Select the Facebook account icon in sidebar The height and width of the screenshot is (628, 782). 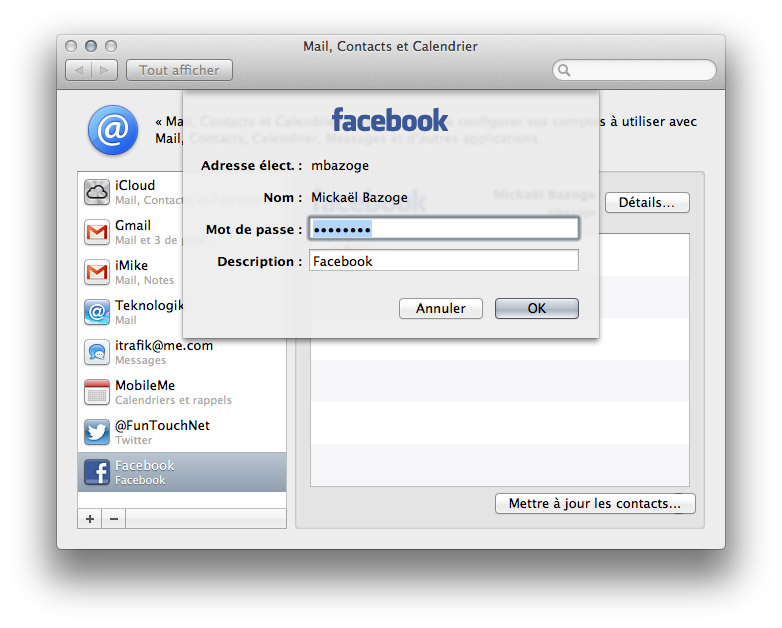coord(97,472)
